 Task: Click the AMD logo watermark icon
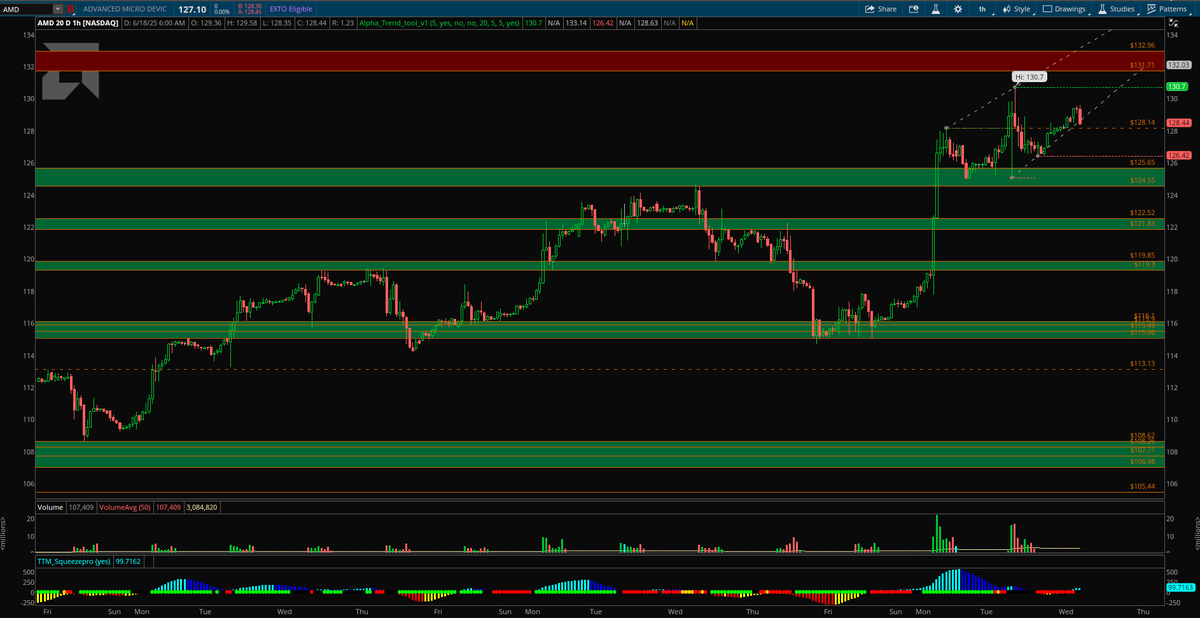[x=70, y=71]
